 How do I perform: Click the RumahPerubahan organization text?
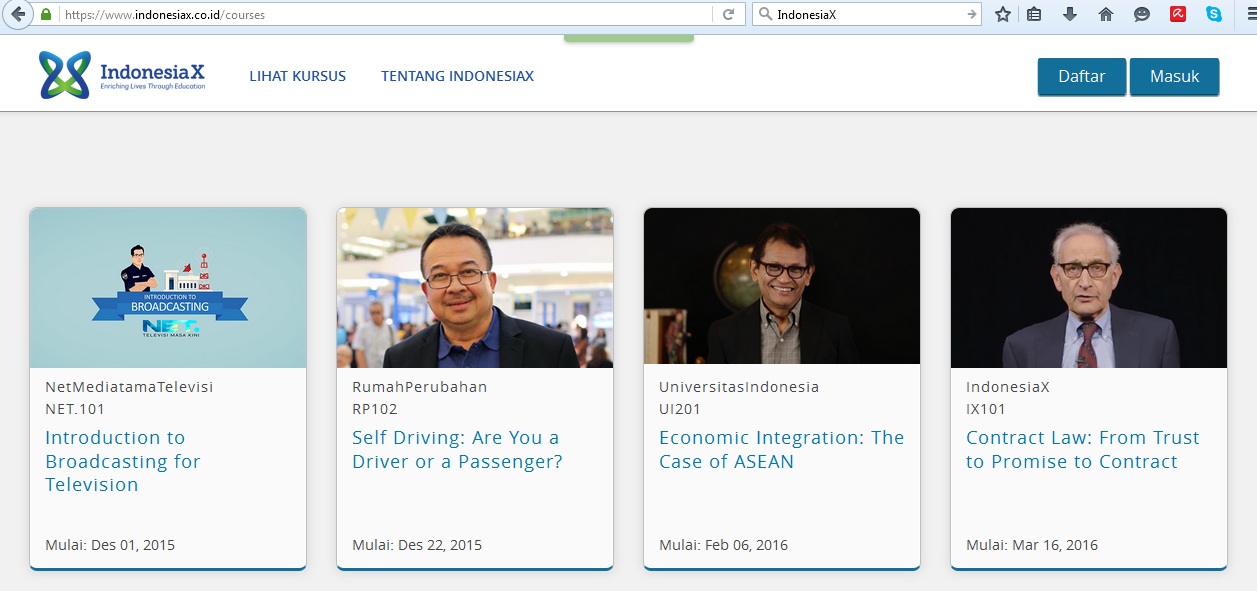[x=420, y=387]
